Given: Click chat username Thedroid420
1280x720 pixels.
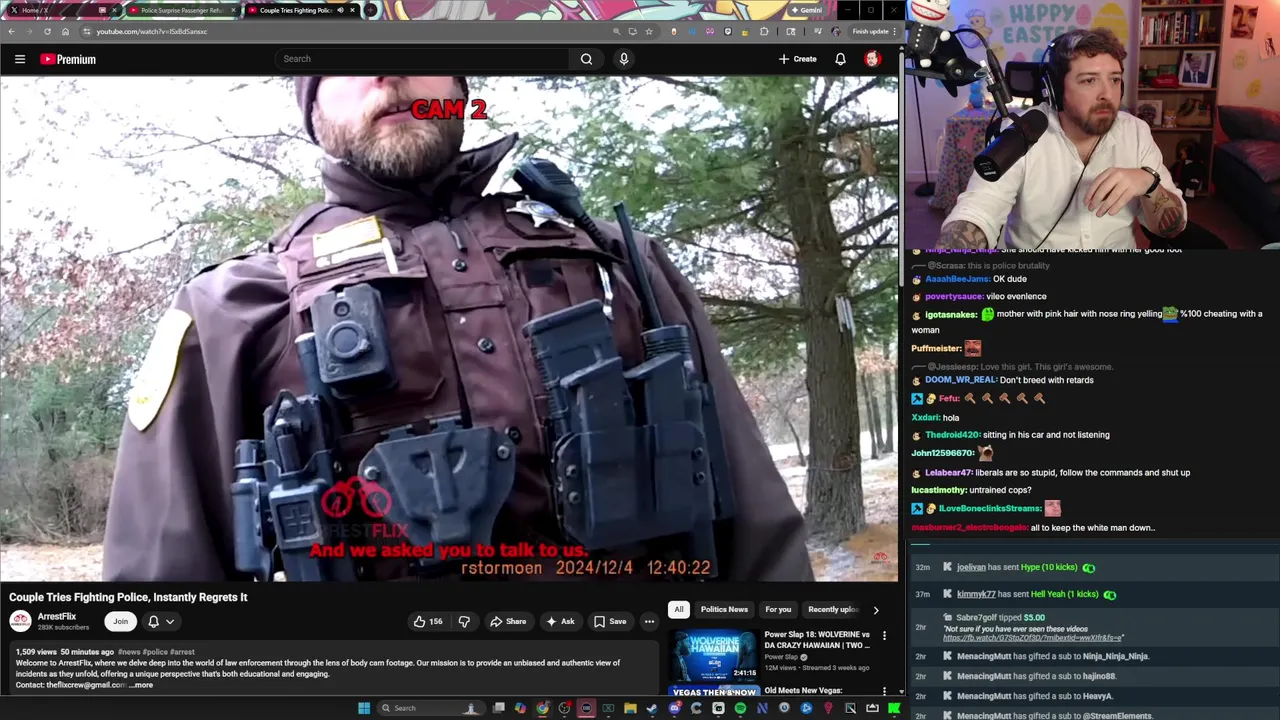Looking at the screenshot, I should pos(952,435).
